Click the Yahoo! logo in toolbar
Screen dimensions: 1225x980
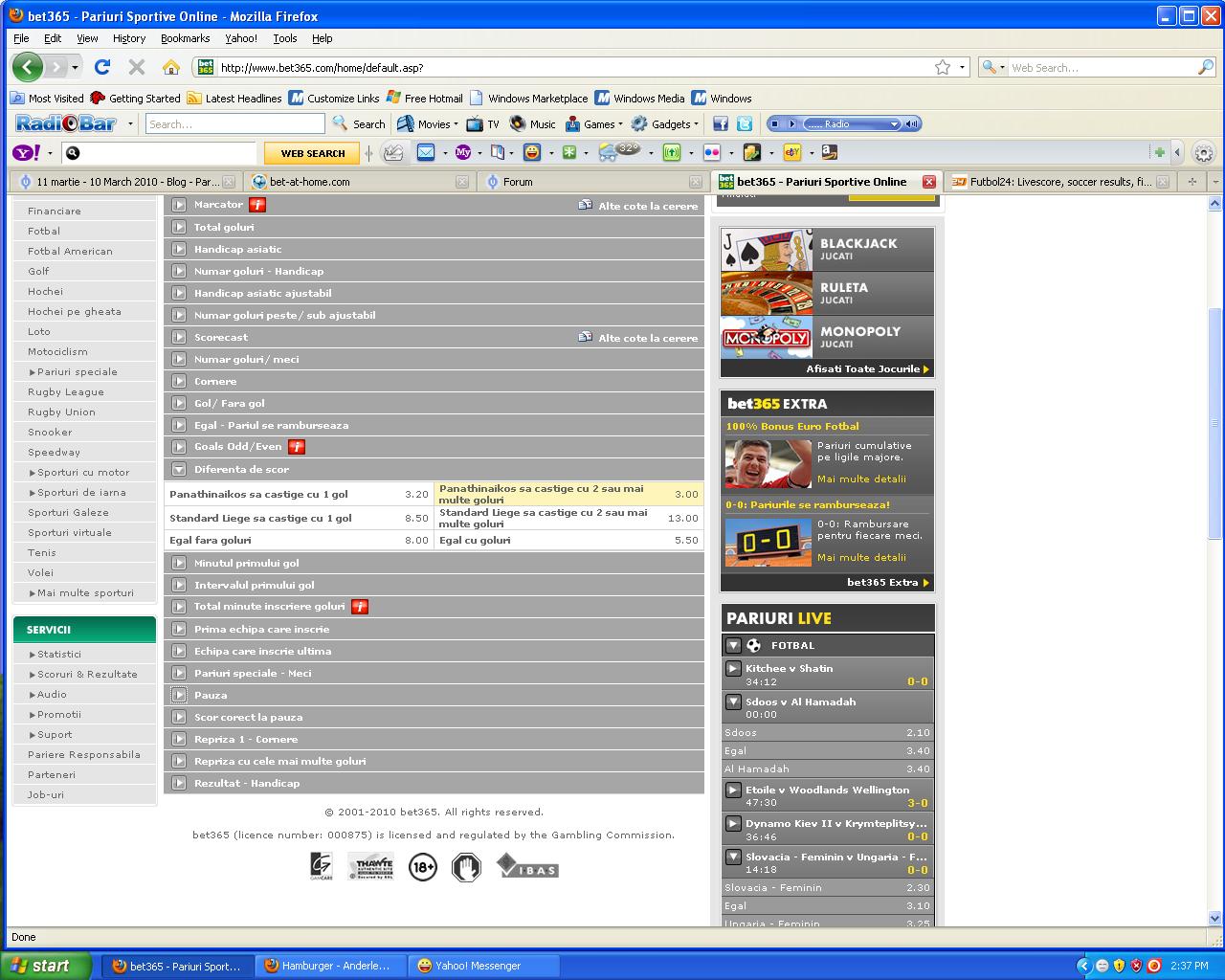[x=27, y=152]
